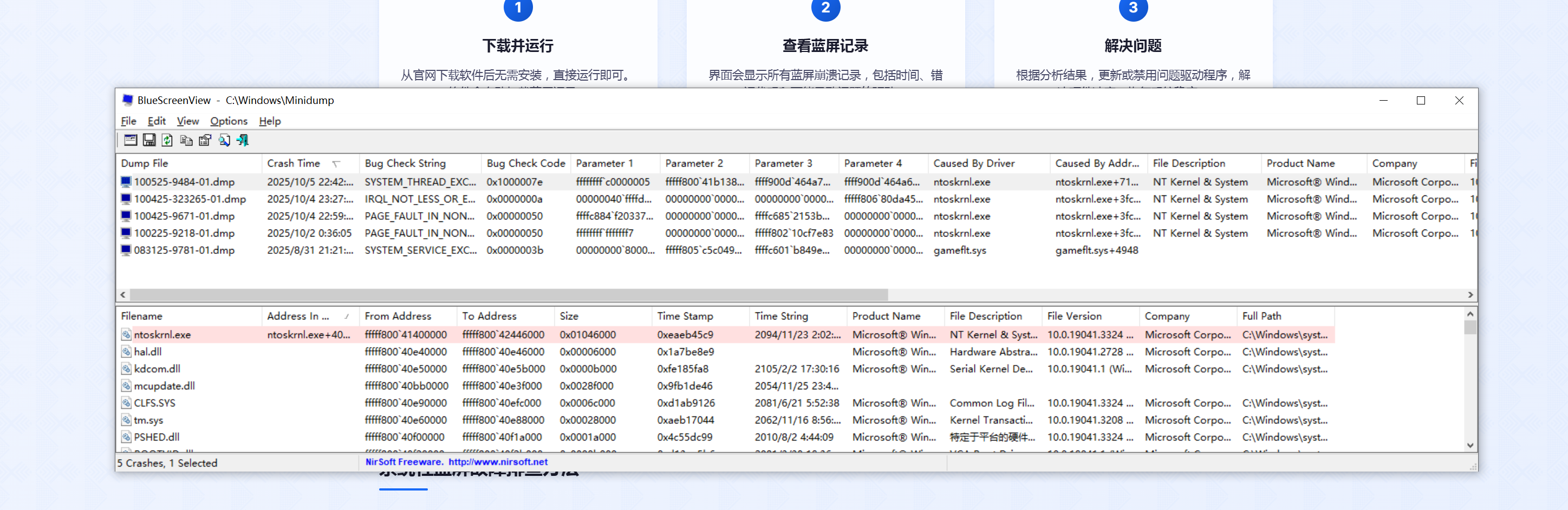1568x510 pixels.
Task: Sort lower pane by Address In column
Action: [310, 316]
